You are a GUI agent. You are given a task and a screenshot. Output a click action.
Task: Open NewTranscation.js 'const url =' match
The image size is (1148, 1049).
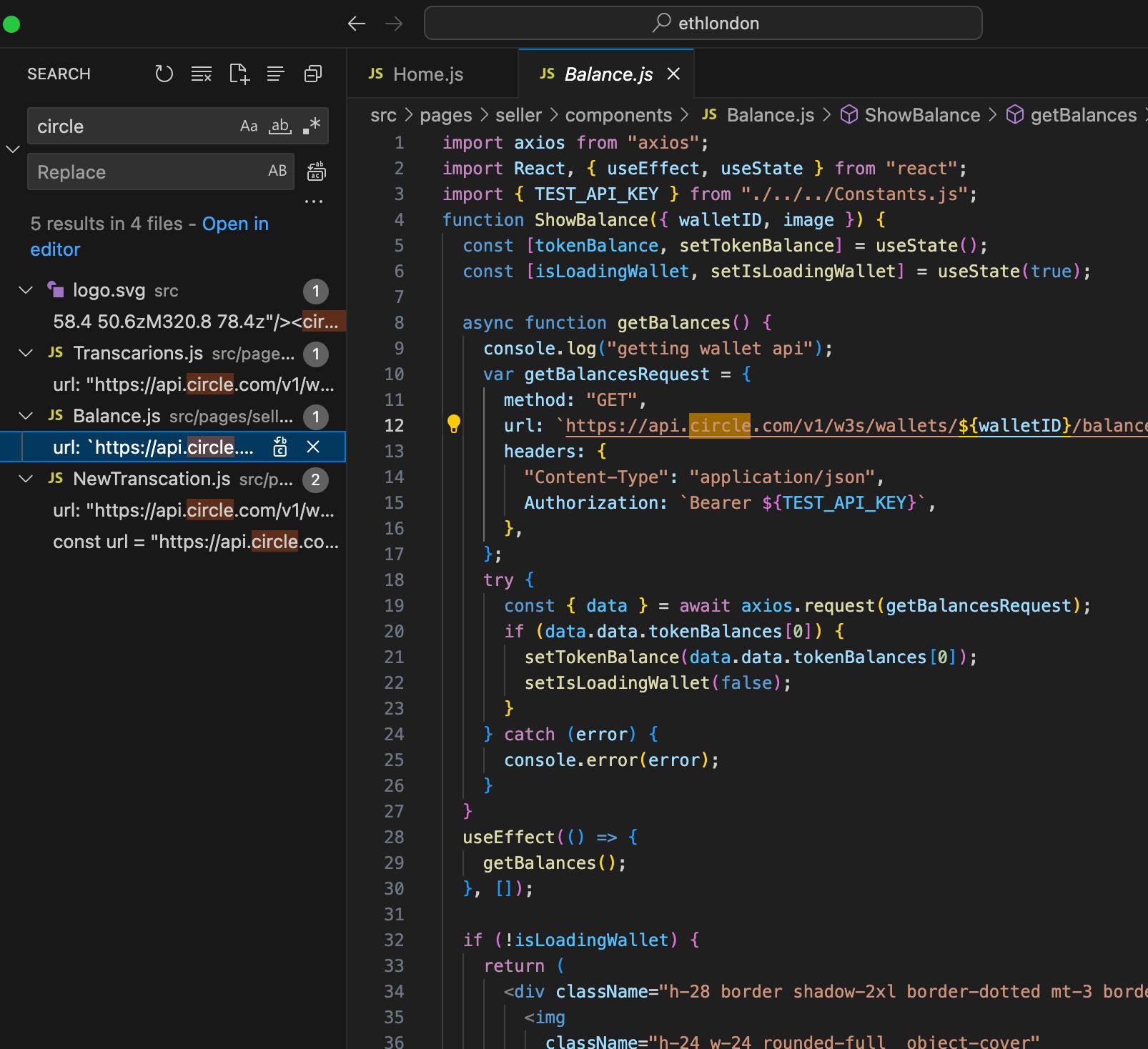tap(196, 542)
